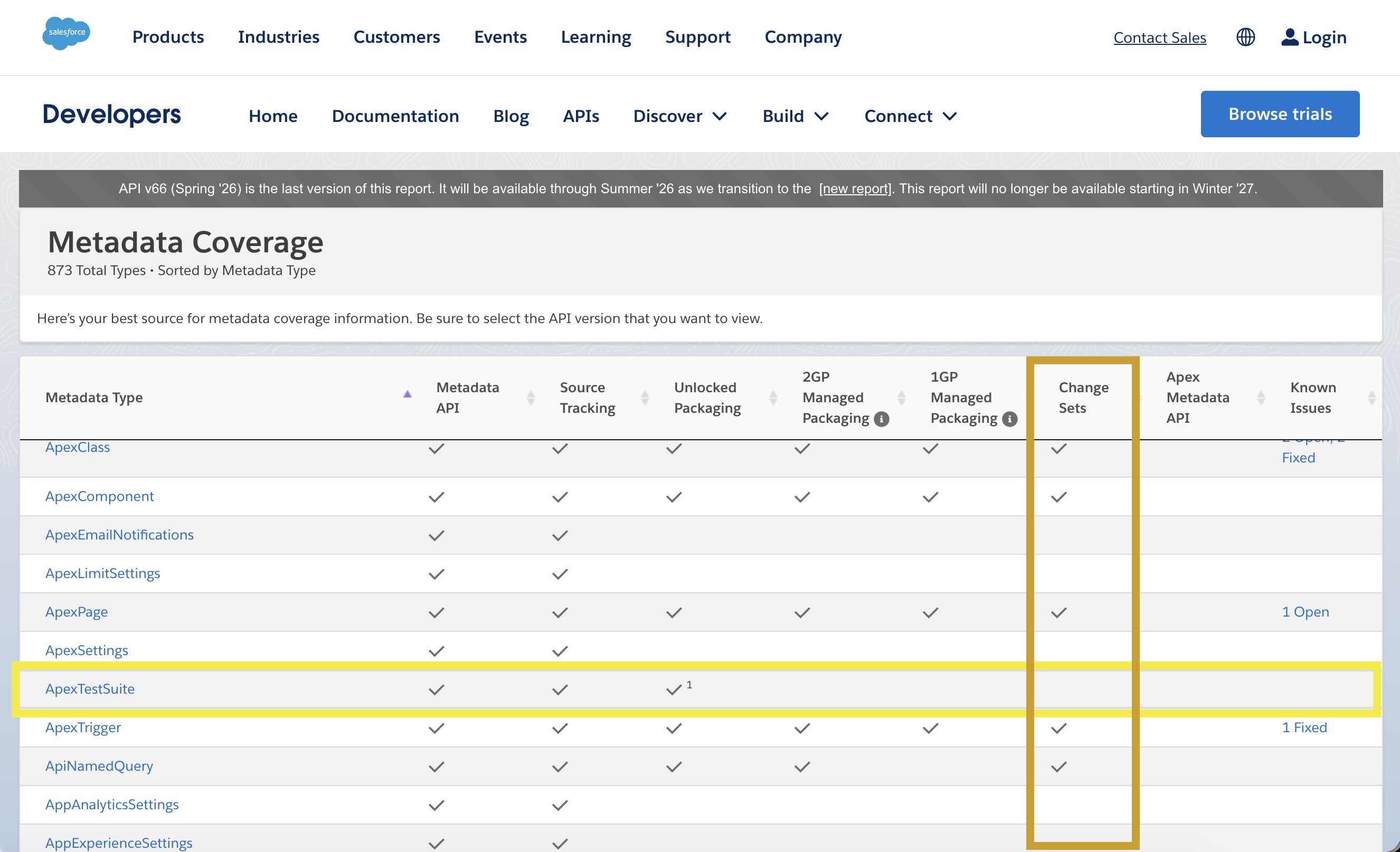1400x852 pixels.
Task: Click '873 Total Types' subtitle text
Action: click(97, 270)
